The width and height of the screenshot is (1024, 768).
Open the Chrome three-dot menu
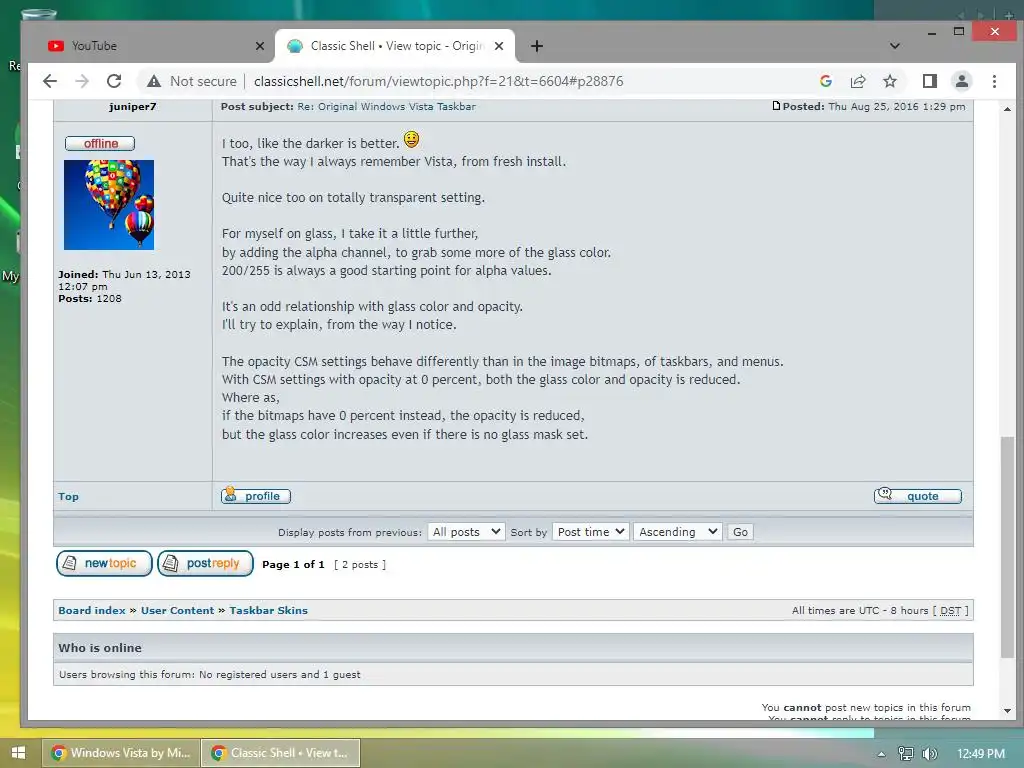coord(994,81)
